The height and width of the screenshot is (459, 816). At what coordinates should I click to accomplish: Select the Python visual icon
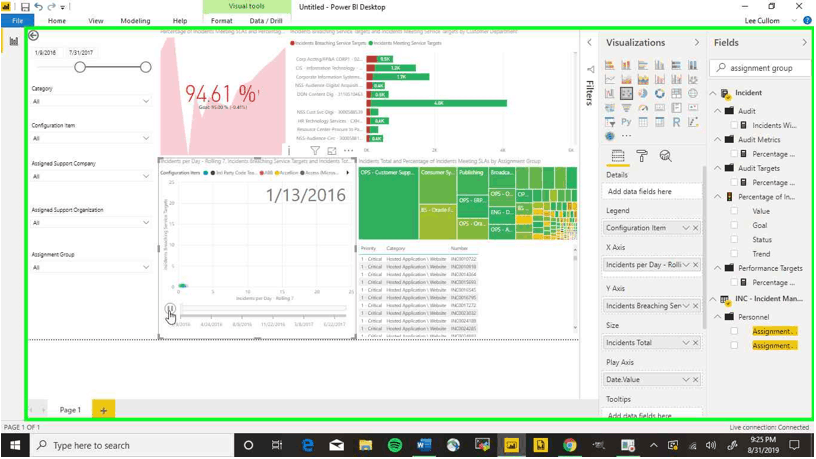point(626,122)
